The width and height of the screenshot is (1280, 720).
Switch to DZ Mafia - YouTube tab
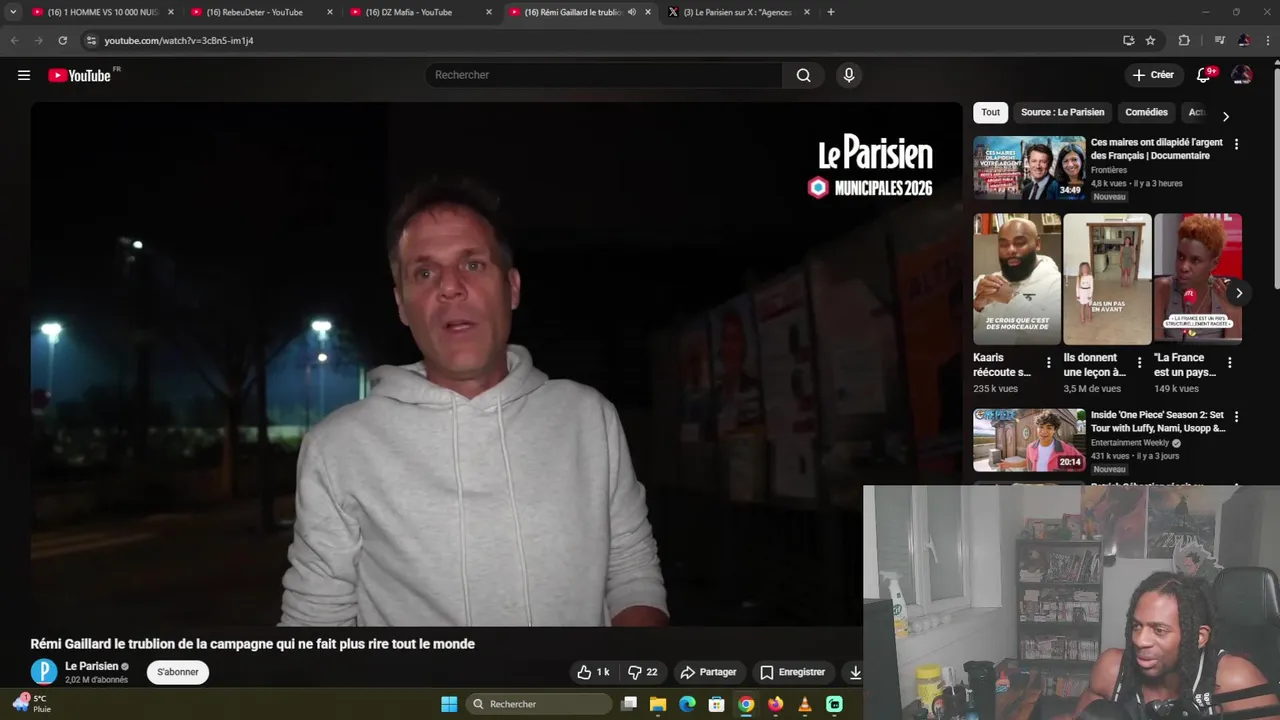(408, 12)
